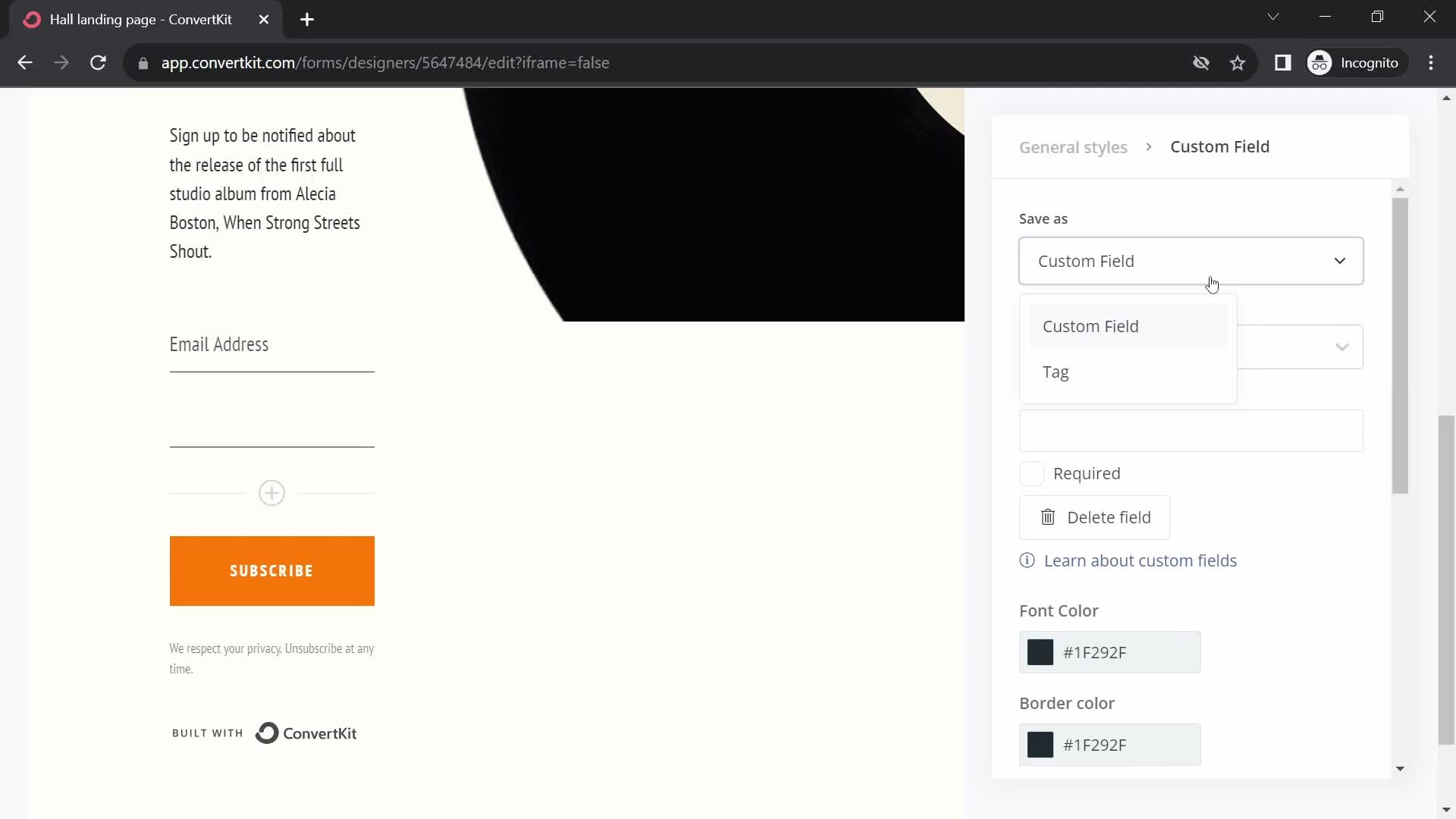Click the SUBSCRIBE button on landing page

point(272,571)
